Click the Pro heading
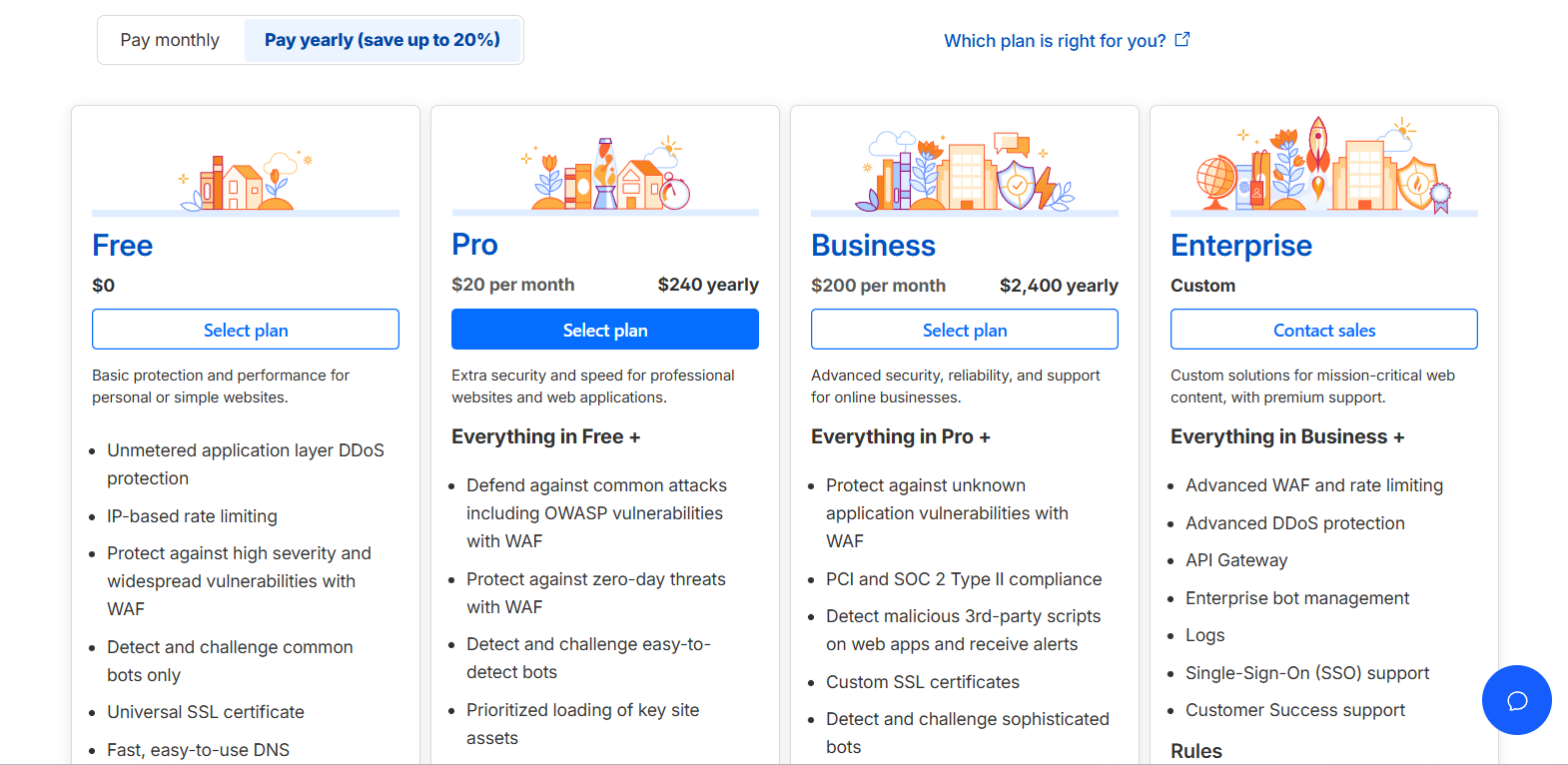1568x765 pixels. coord(474,244)
